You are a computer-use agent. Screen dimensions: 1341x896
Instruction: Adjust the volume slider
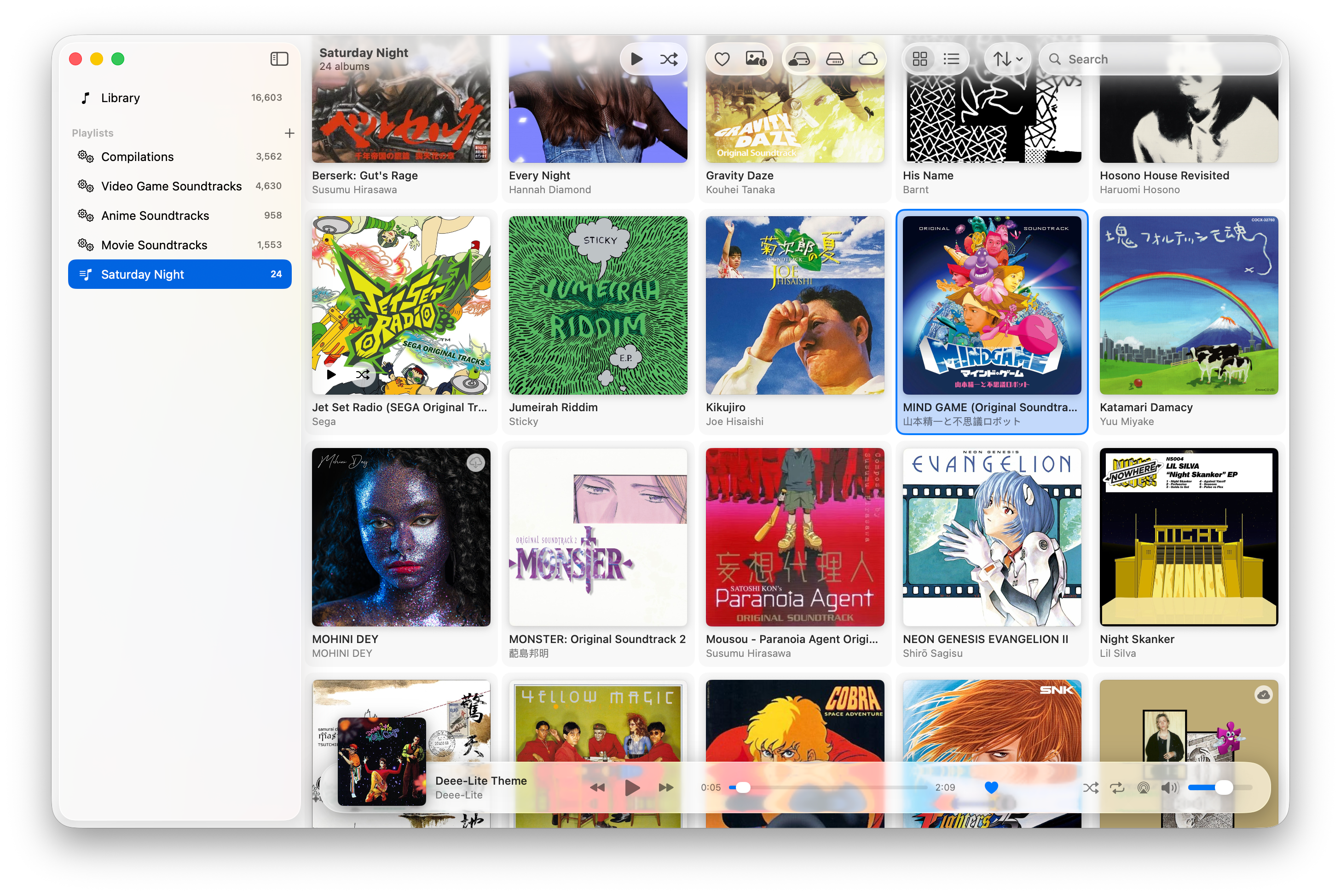click(1220, 787)
